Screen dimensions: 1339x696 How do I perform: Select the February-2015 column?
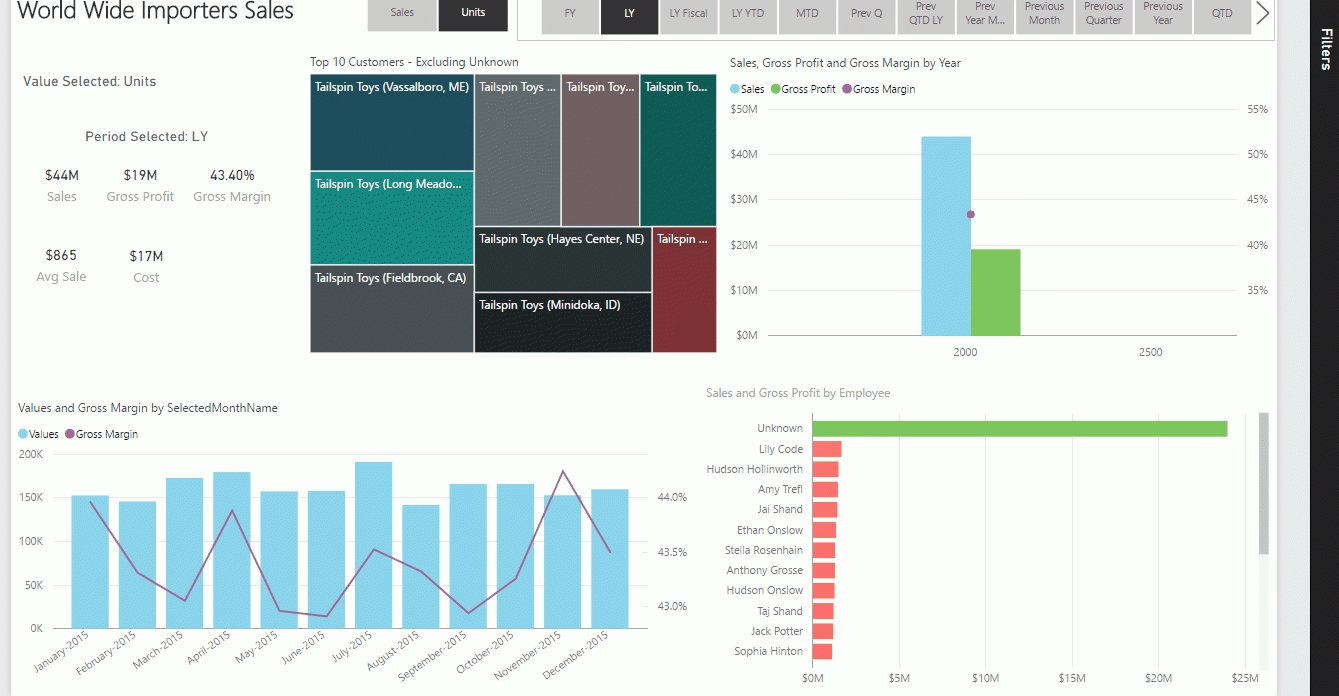click(137, 565)
